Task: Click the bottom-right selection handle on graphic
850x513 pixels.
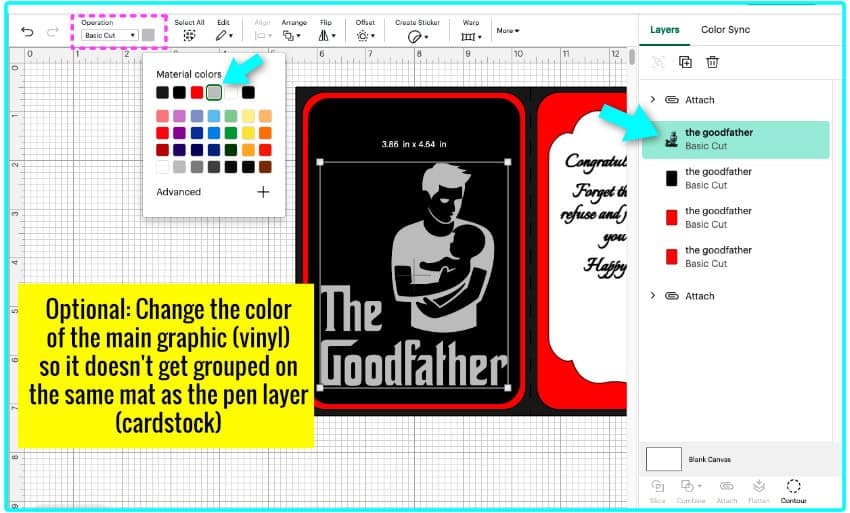Action: point(508,387)
